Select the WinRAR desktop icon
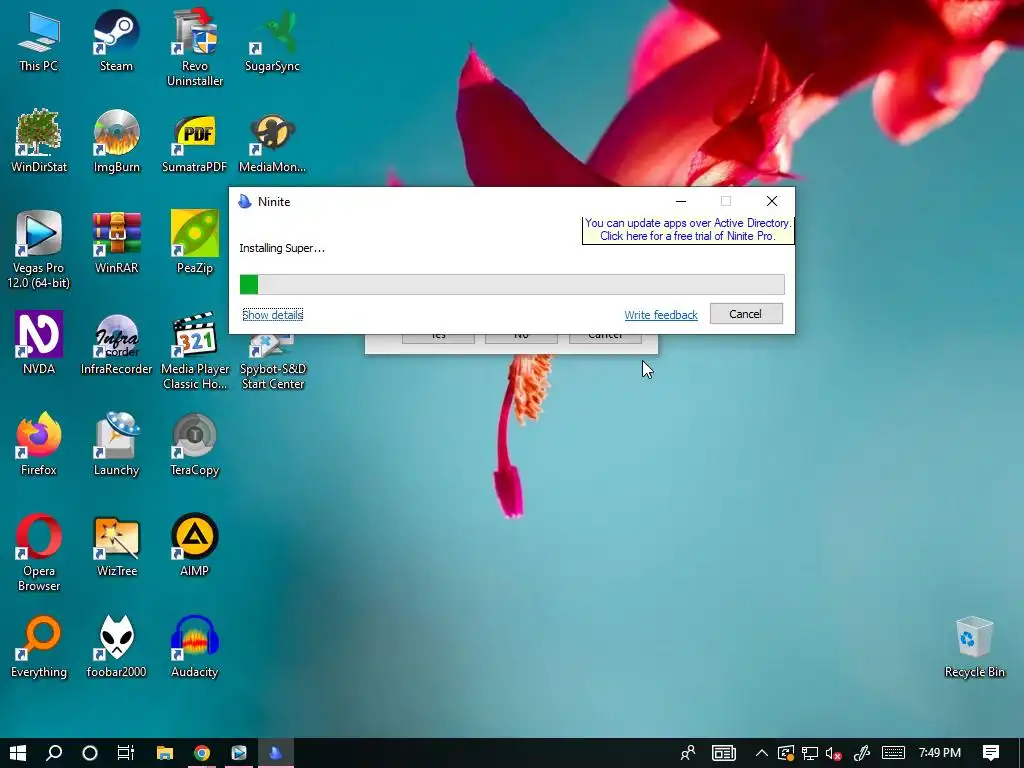Screen dimensions: 1024x768 pos(116,243)
